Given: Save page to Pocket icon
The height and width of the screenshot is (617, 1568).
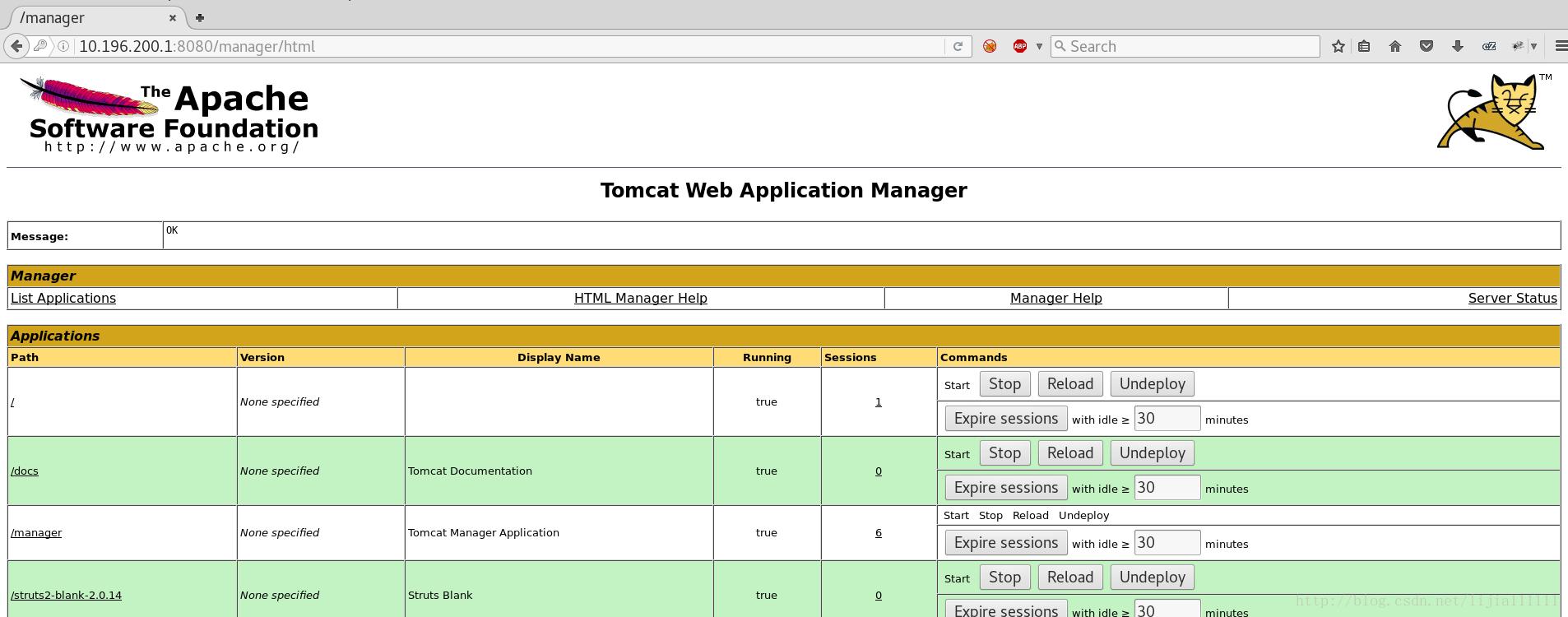Looking at the screenshot, I should click(x=1427, y=46).
